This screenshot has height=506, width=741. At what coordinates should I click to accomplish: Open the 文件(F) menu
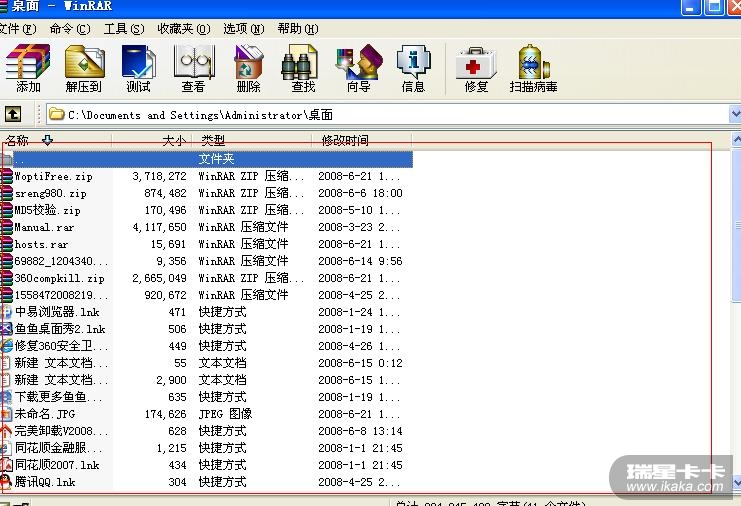[17, 29]
